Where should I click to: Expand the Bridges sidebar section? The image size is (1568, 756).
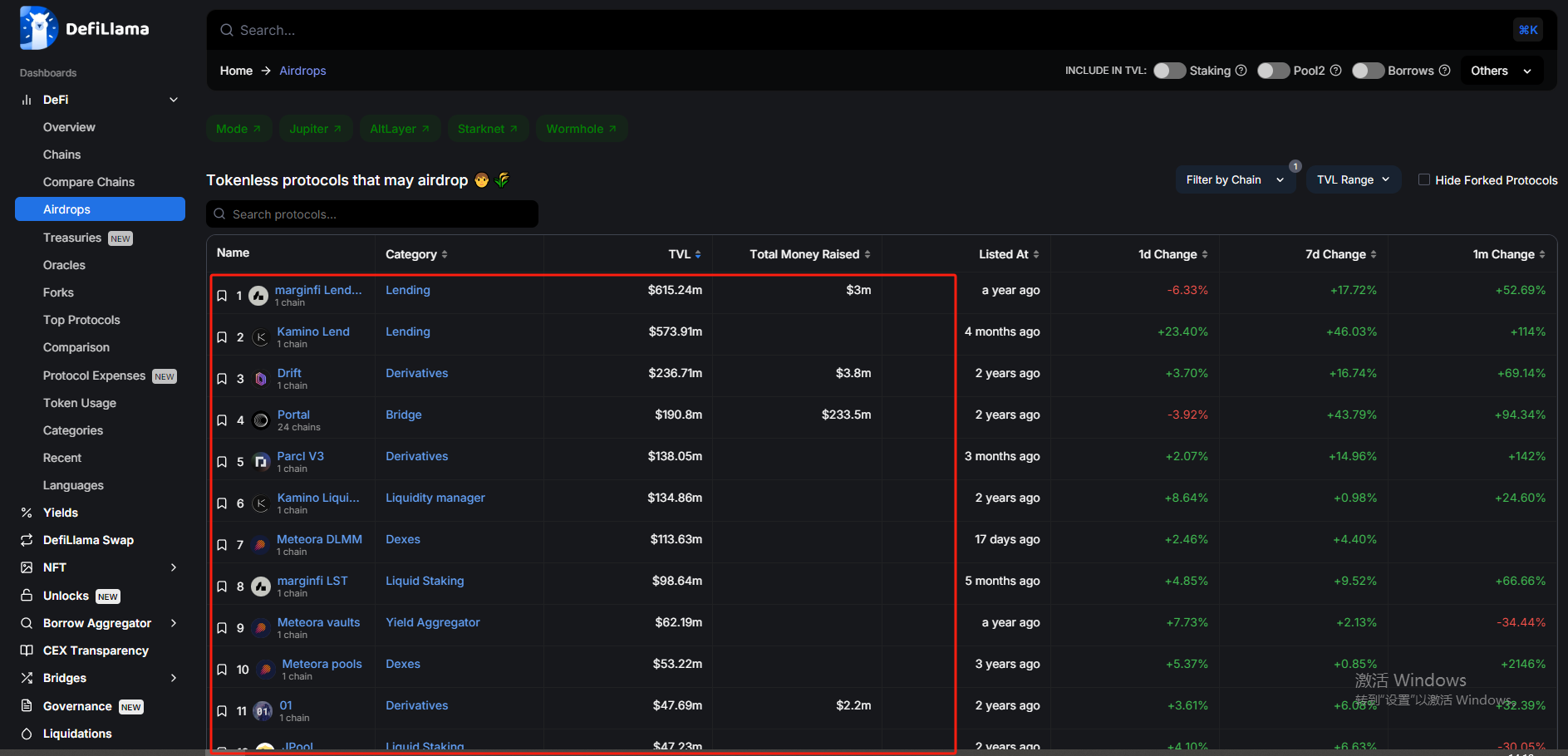pos(174,678)
